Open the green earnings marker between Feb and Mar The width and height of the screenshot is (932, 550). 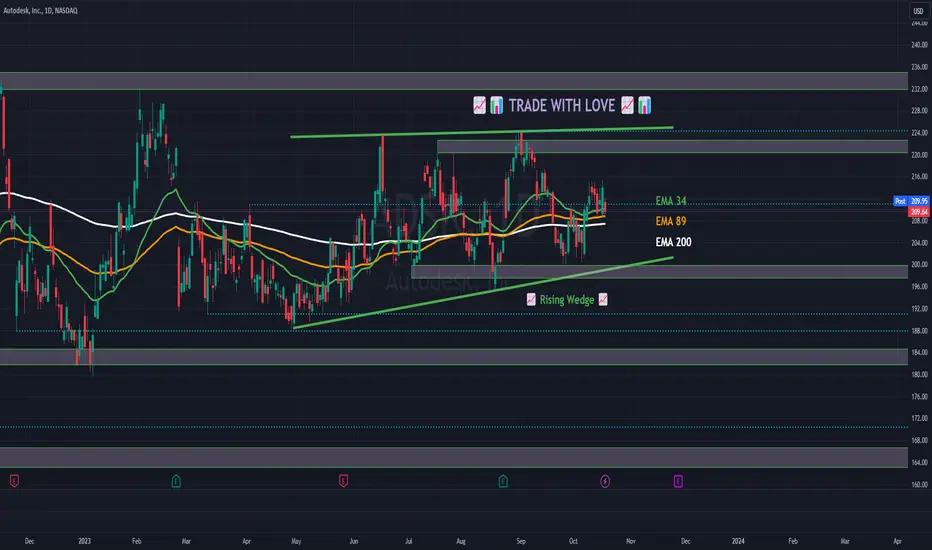point(176,481)
